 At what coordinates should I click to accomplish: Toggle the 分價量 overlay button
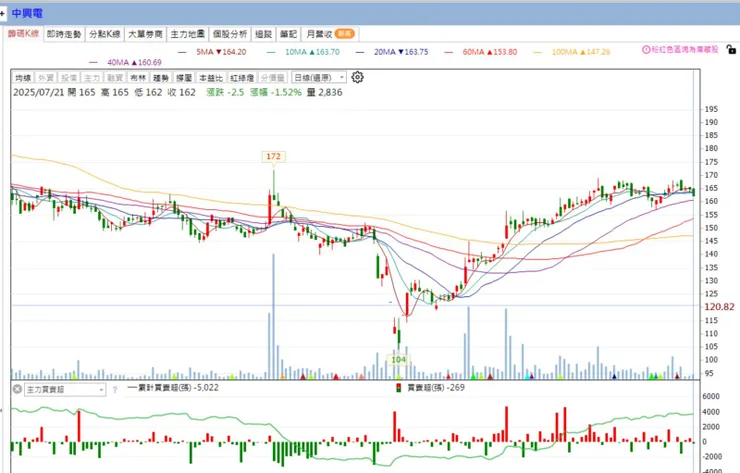point(272,77)
